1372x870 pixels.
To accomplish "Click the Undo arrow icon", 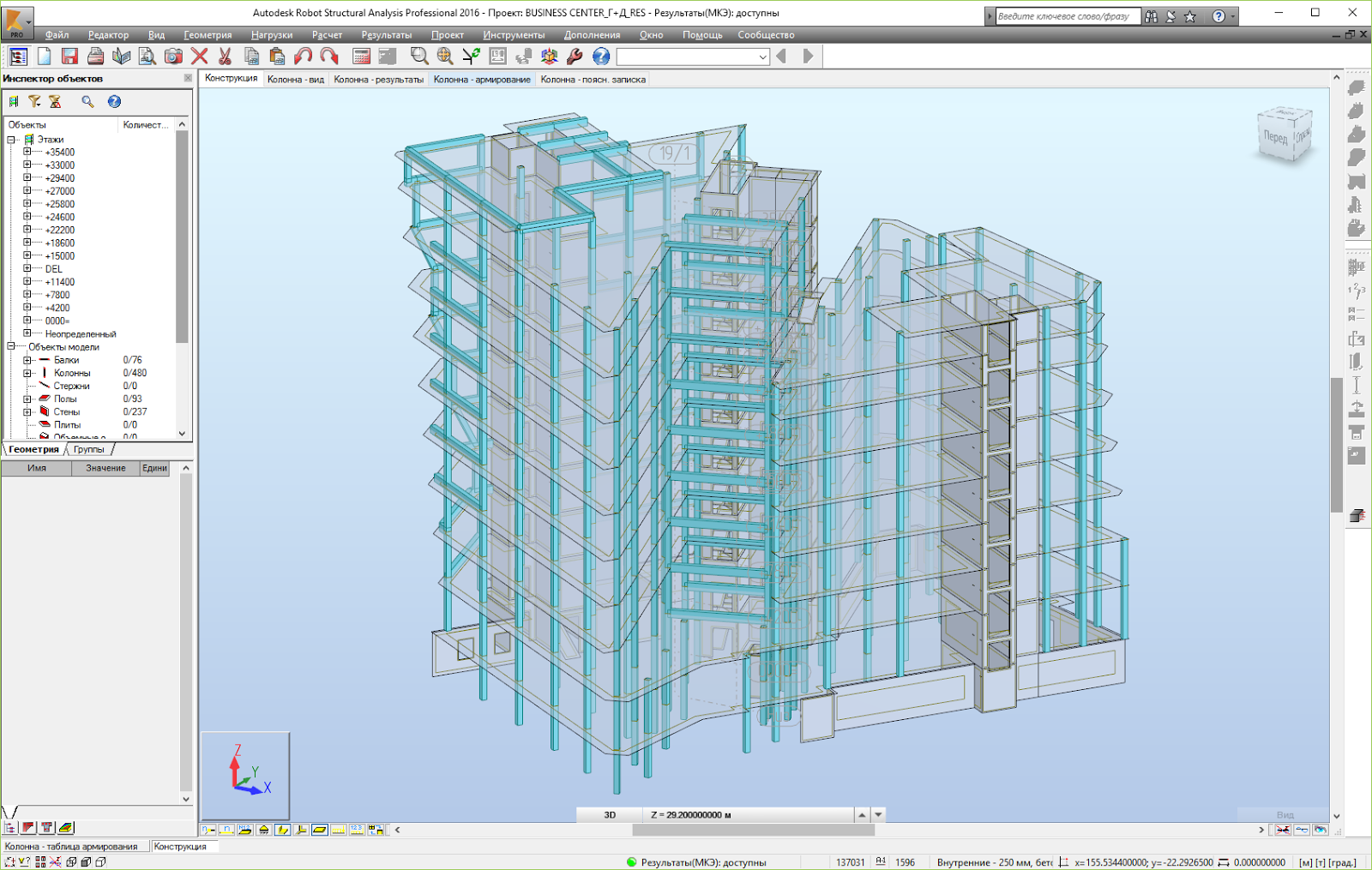I will pyautogui.click(x=303, y=57).
